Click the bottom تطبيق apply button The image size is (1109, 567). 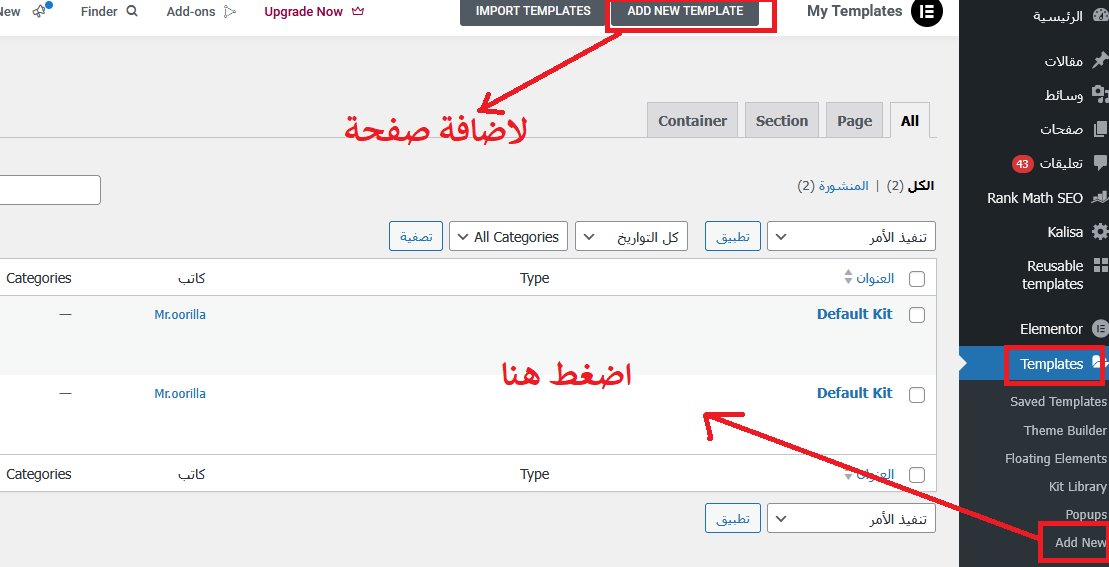pyautogui.click(x=733, y=518)
